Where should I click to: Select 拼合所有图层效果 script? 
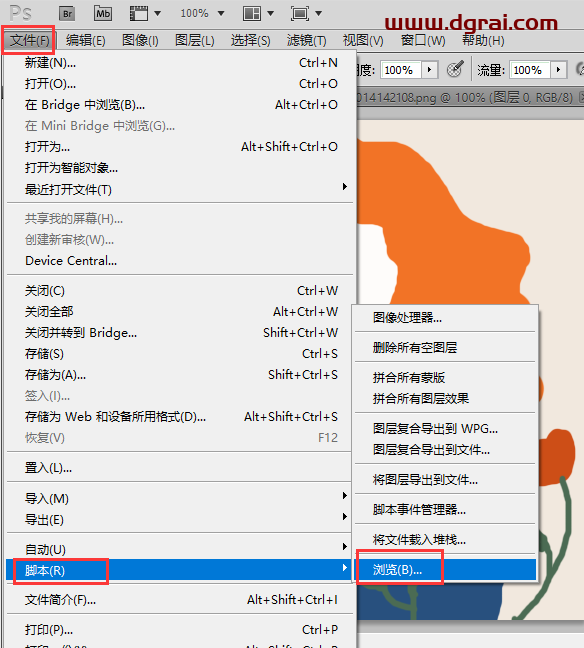[x=445, y=398]
